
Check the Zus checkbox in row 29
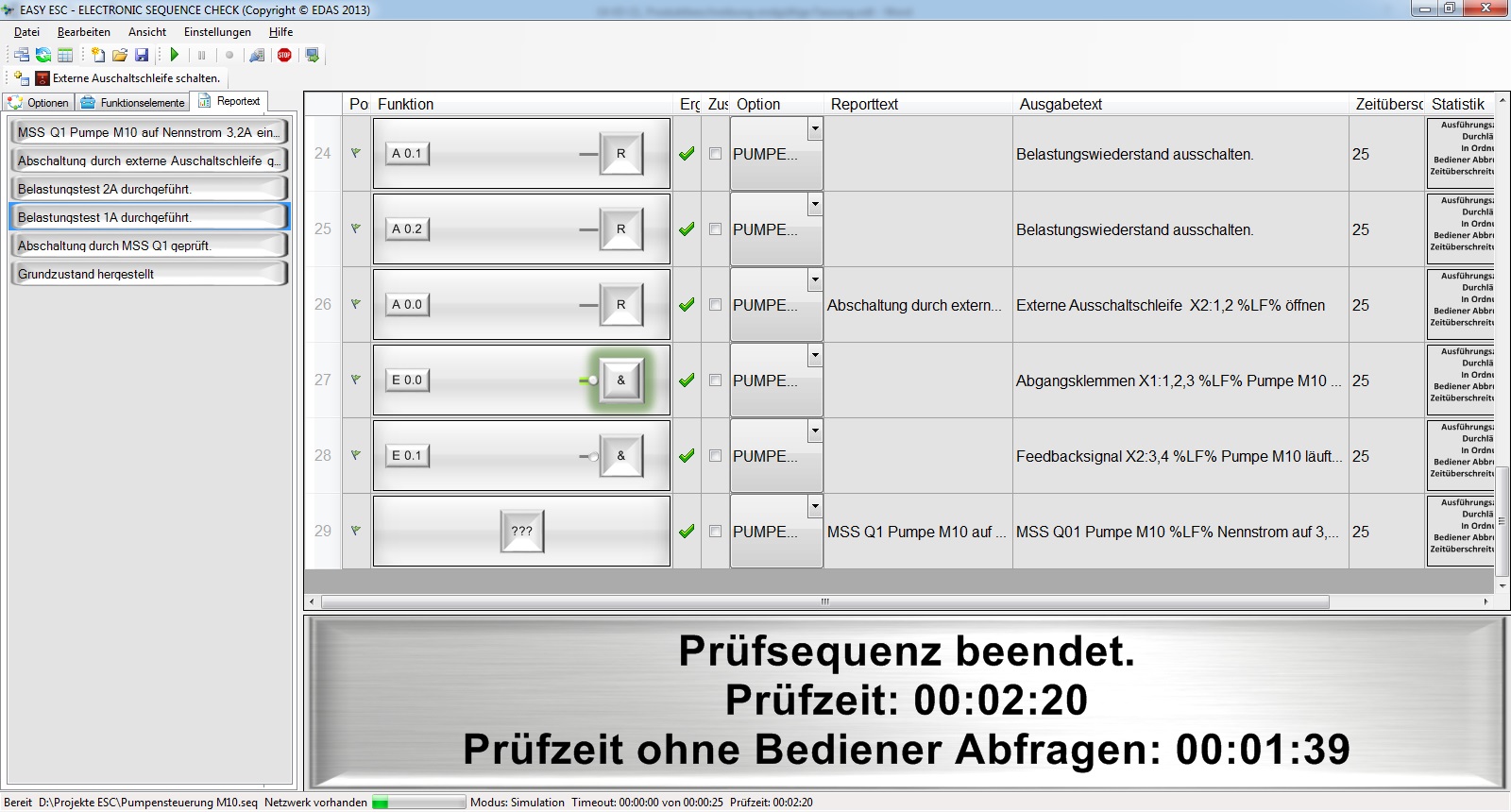point(715,532)
